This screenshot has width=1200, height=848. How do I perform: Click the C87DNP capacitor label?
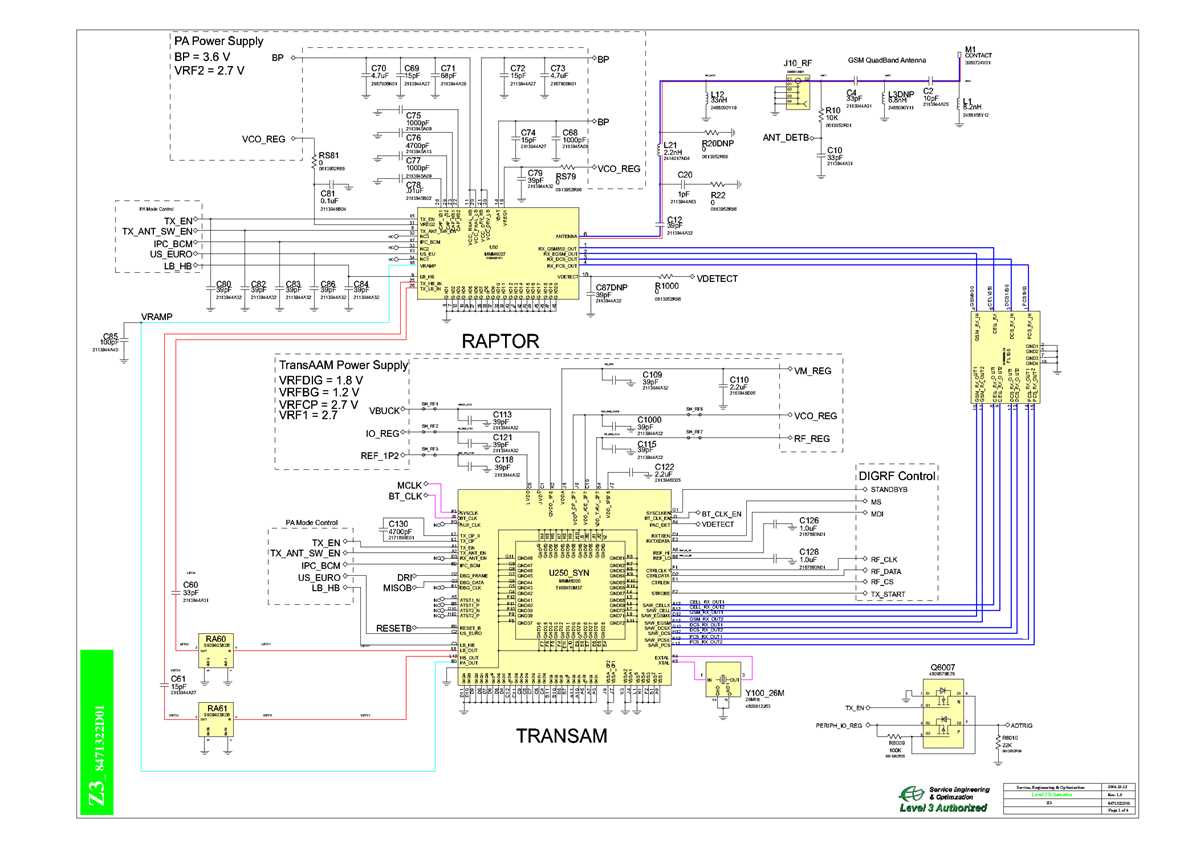(612, 287)
